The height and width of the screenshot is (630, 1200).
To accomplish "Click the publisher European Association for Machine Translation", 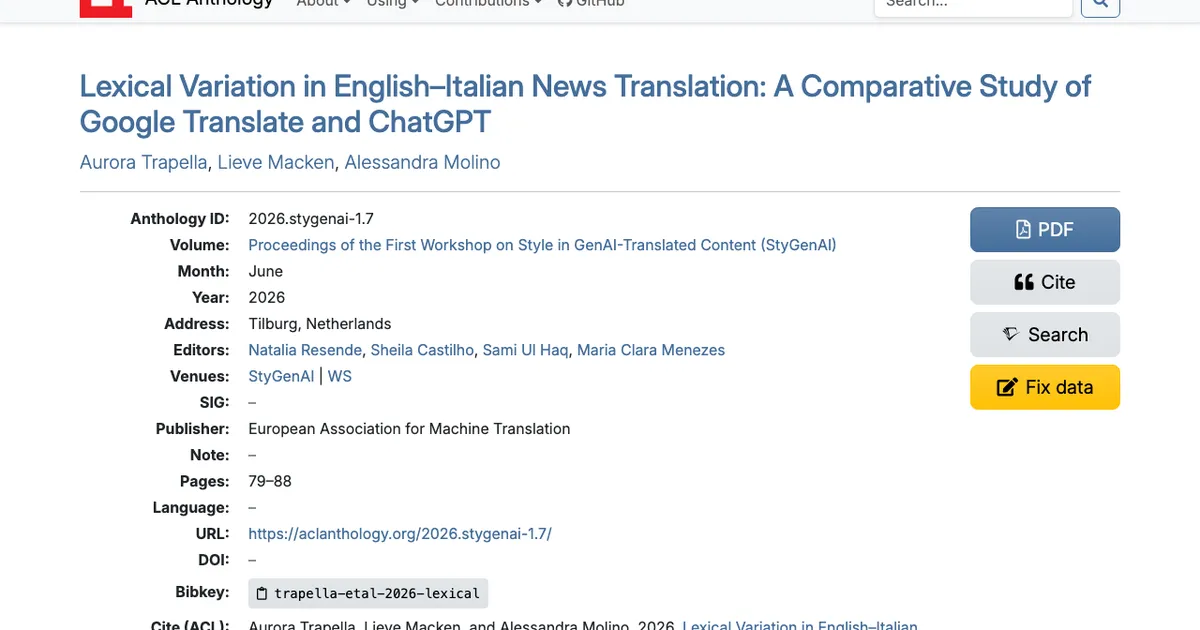I will coord(409,429).
